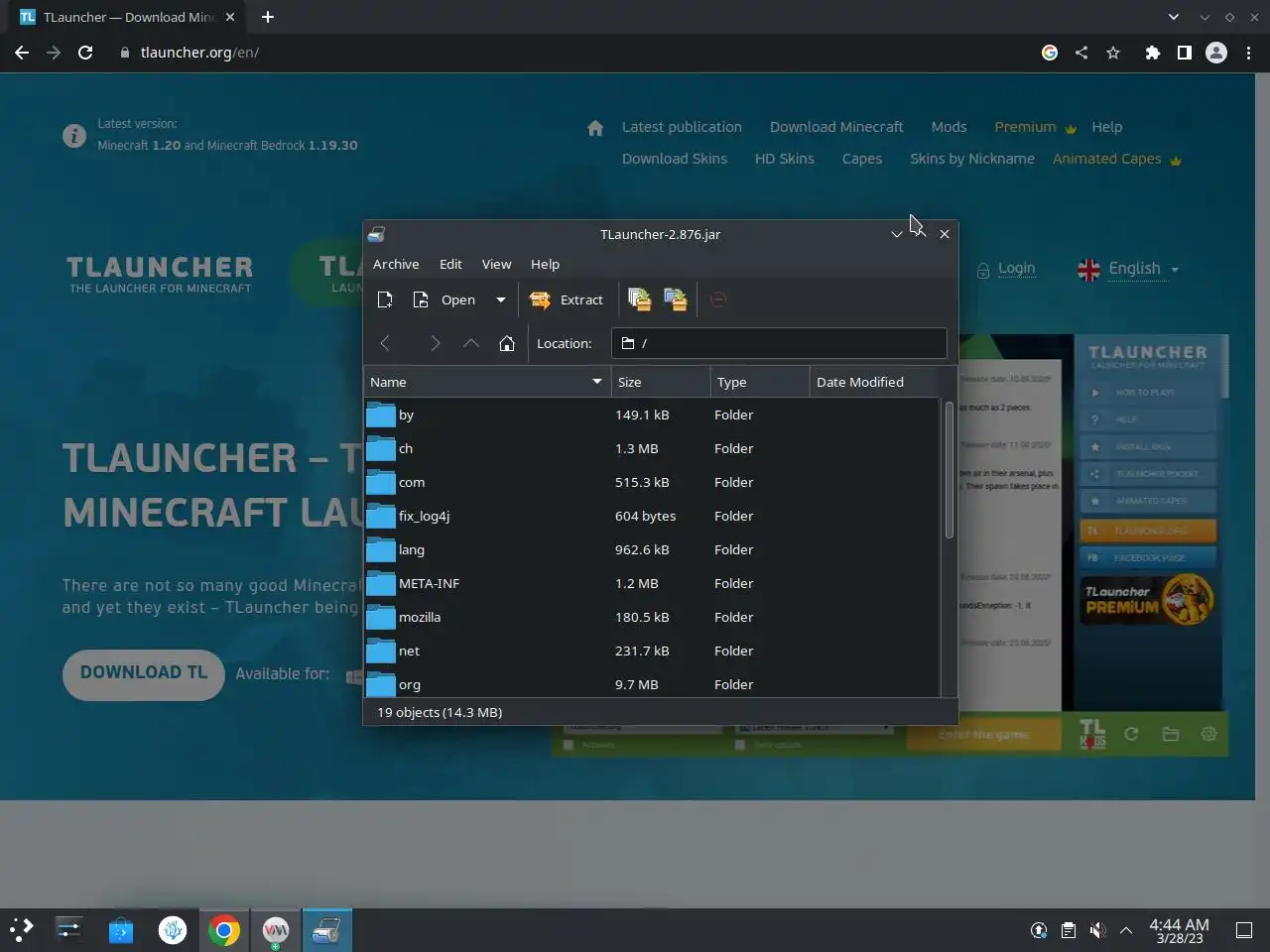
Task: Open the Chrome extensions puzzle icon
Action: coord(1152,53)
